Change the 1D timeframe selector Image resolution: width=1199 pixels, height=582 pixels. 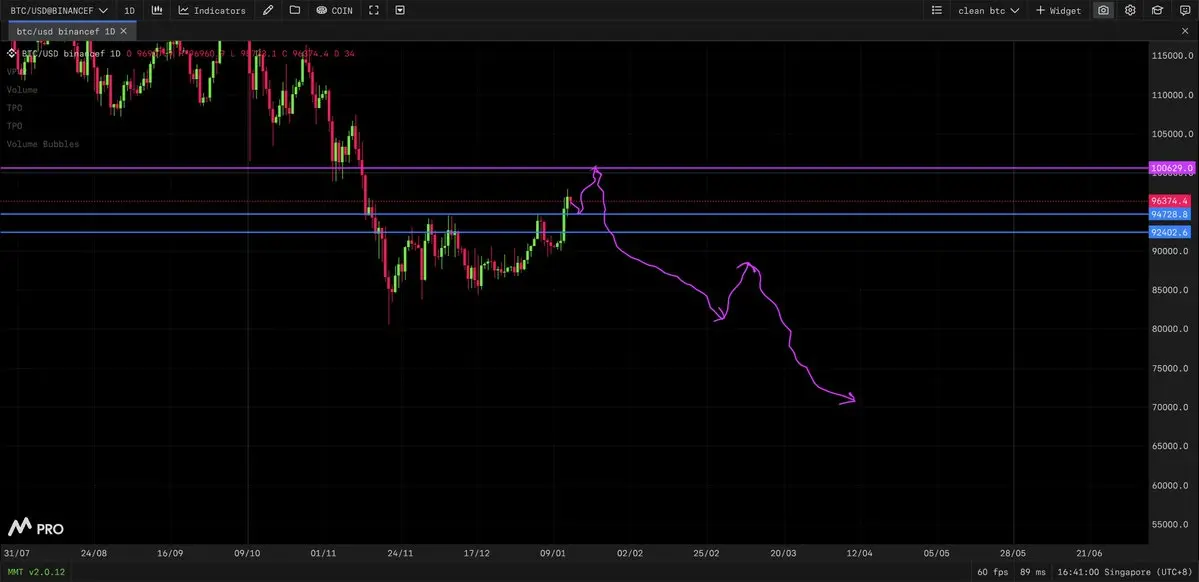point(130,11)
